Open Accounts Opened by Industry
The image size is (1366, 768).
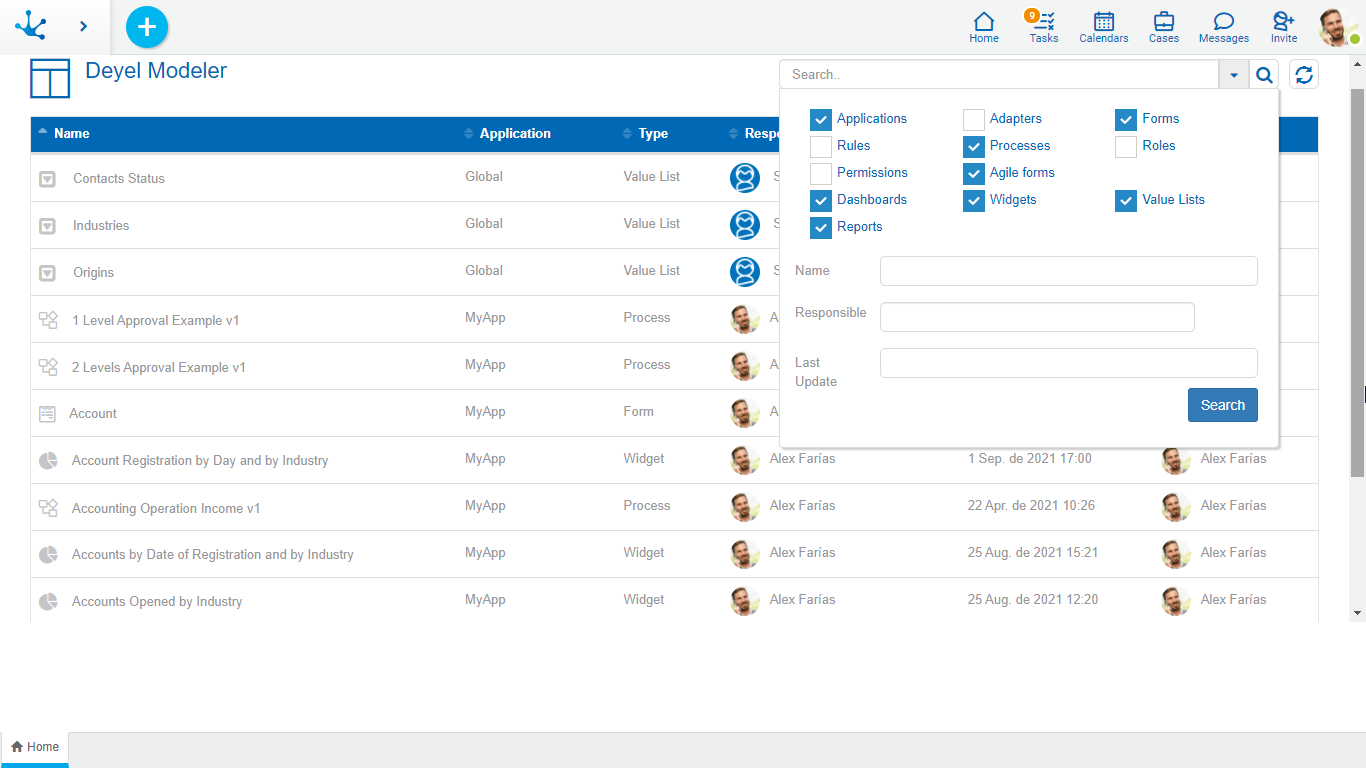pos(157,601)
